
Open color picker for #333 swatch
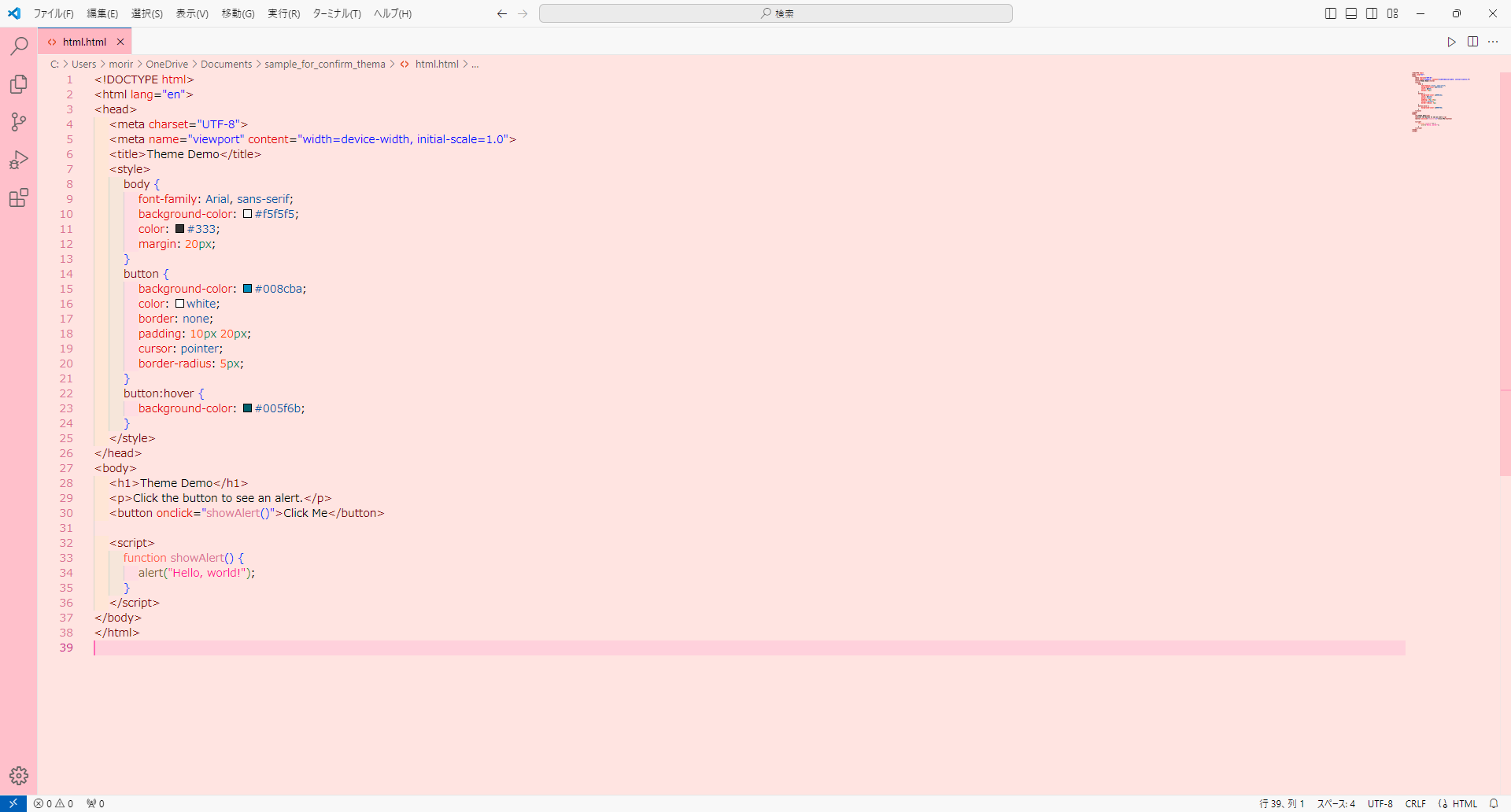click(x=180, y=229)
